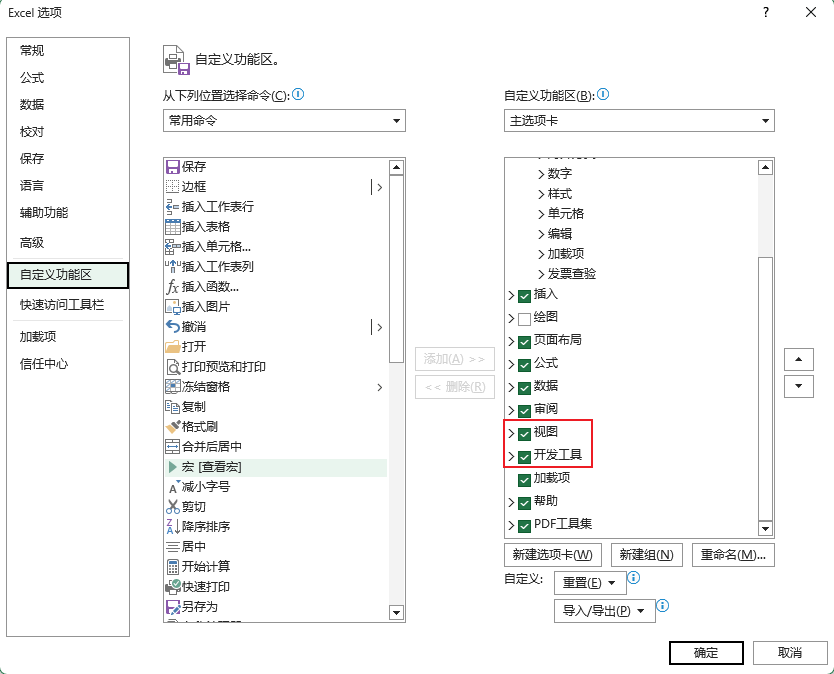The width and height of the screenshot is (834, 674).
Task: Select the 格式刷 format painter icon
Action: 172,427
